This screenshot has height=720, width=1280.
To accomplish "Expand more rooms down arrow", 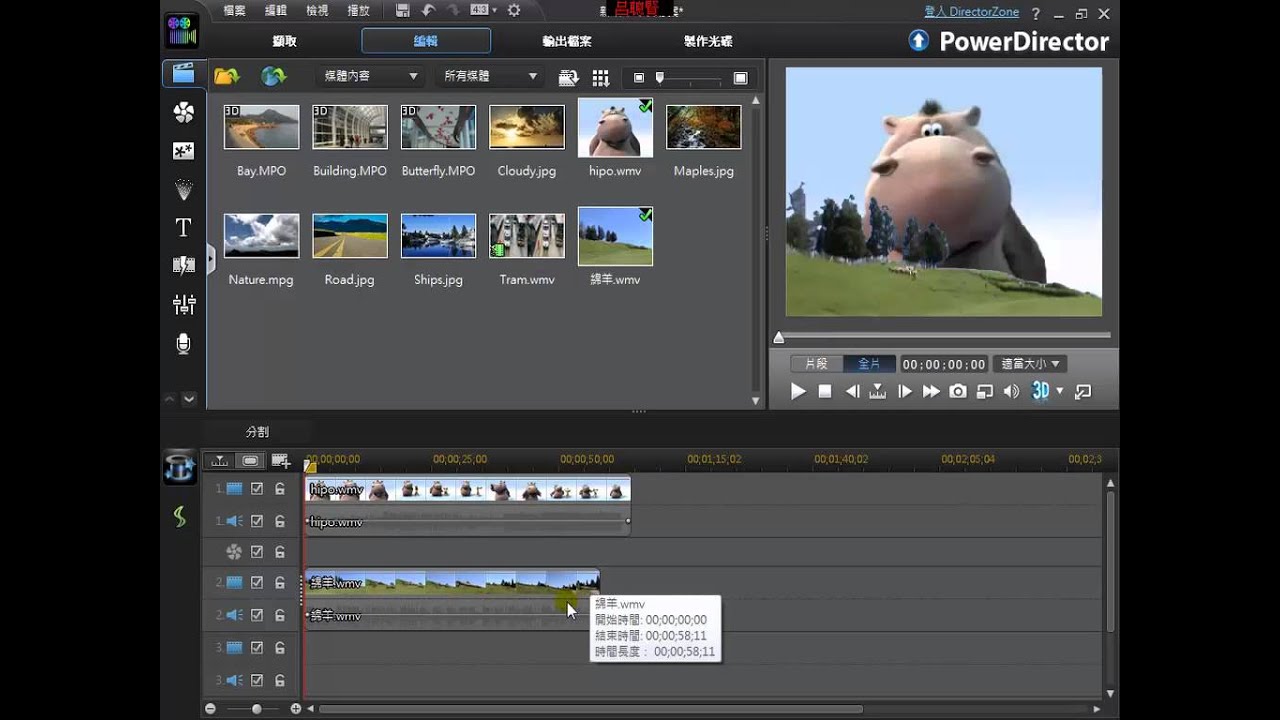I will pos(189,399).
